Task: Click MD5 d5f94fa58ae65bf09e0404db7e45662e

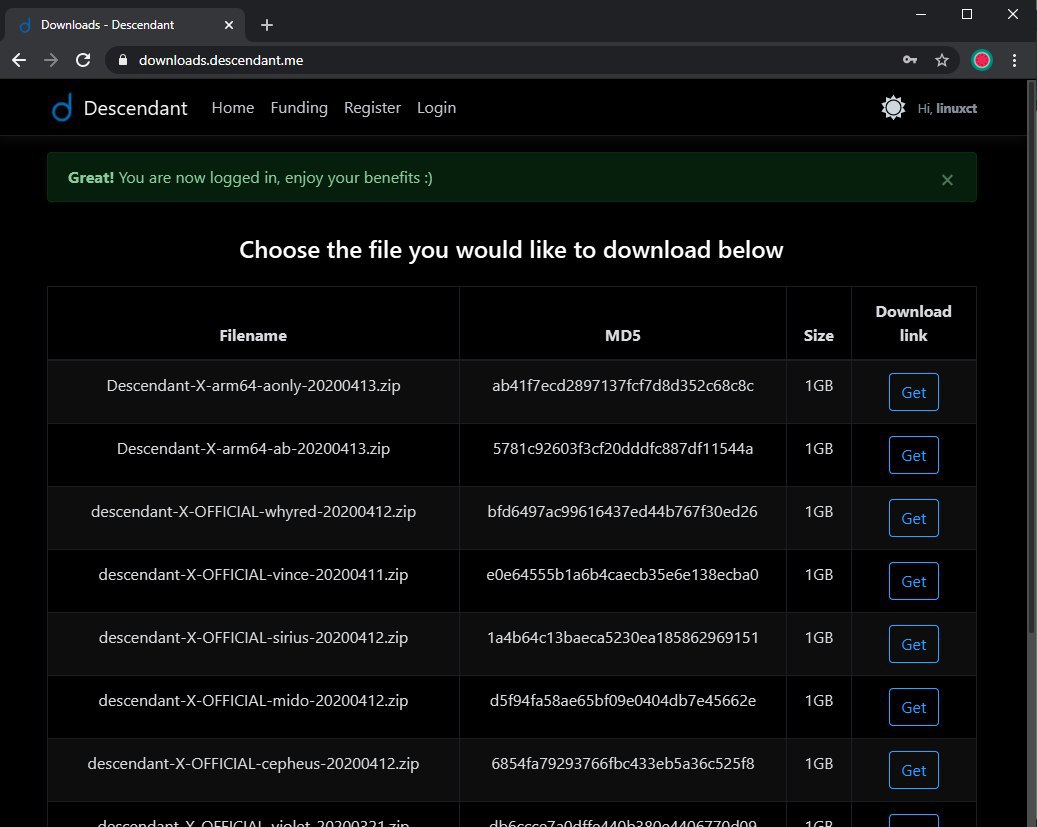Action: tap(622, 700)
